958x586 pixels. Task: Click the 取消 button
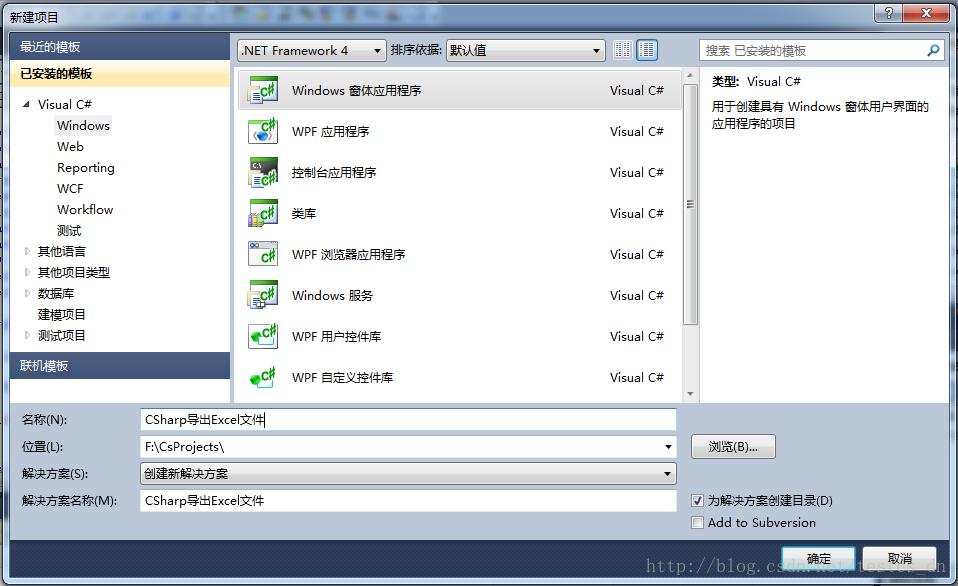pyautogui.click(x=899, y=559)
